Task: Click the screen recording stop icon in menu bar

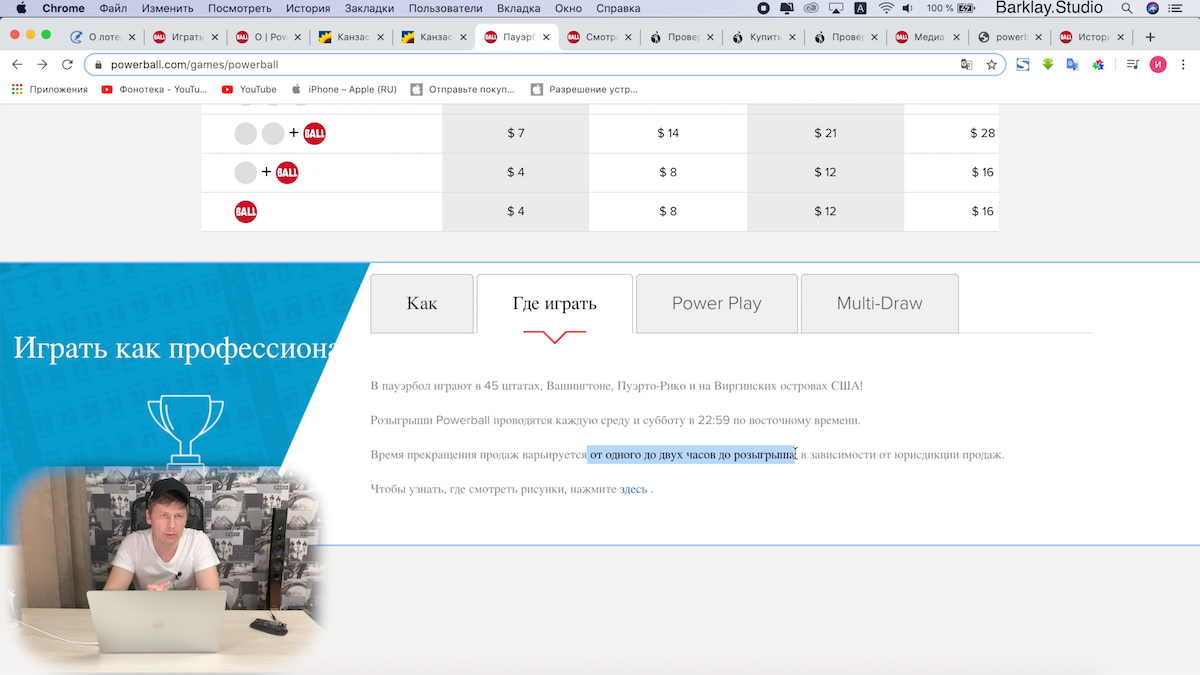Action: point(764,8)
